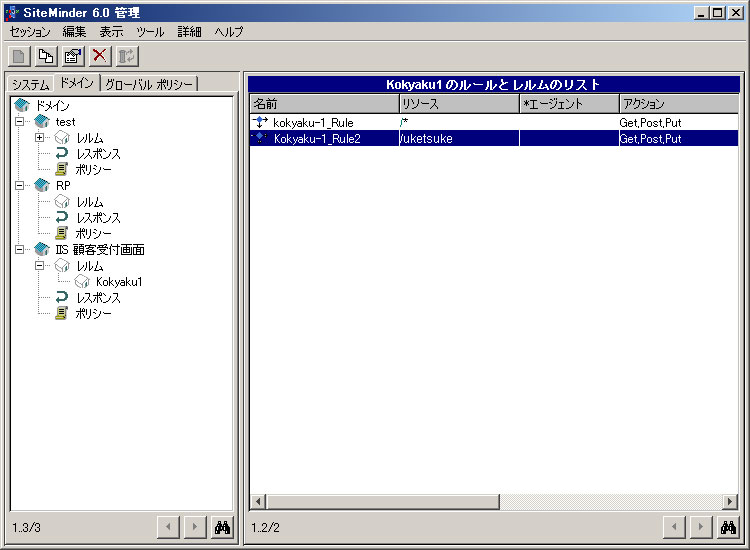Screen dimensions: 750x550
Task: Click the scroll left arrow of rule list
Action: pyautogui.click(x=258, y=502)
